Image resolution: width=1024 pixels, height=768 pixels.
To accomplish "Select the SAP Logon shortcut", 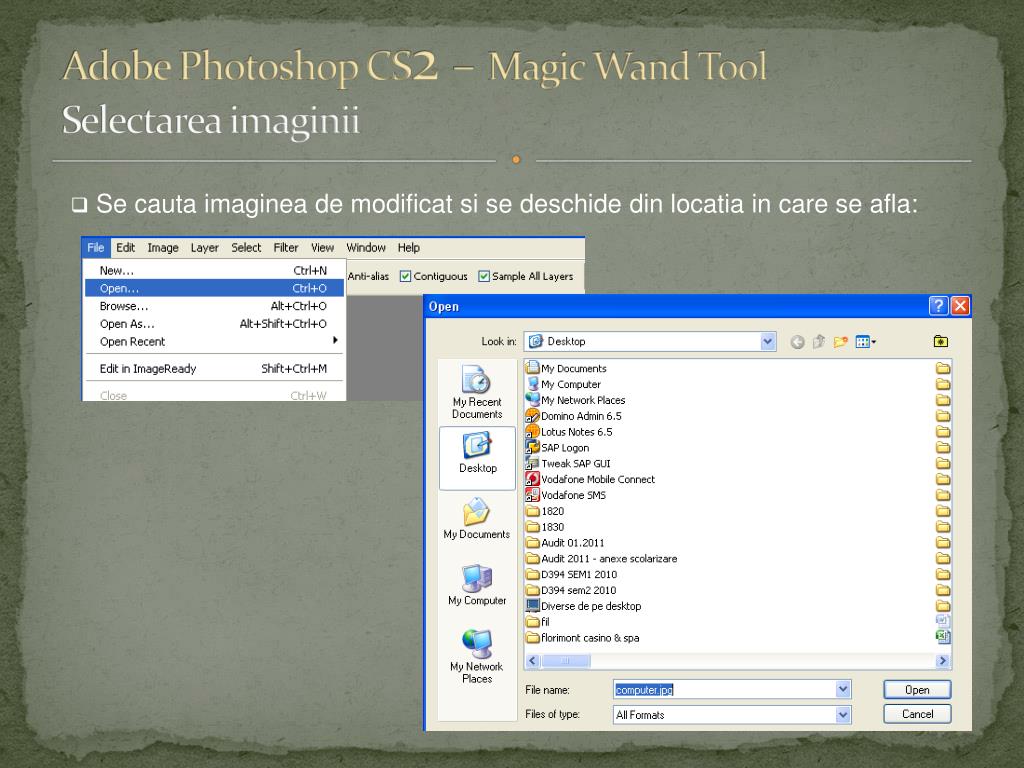I will (558, 447).
